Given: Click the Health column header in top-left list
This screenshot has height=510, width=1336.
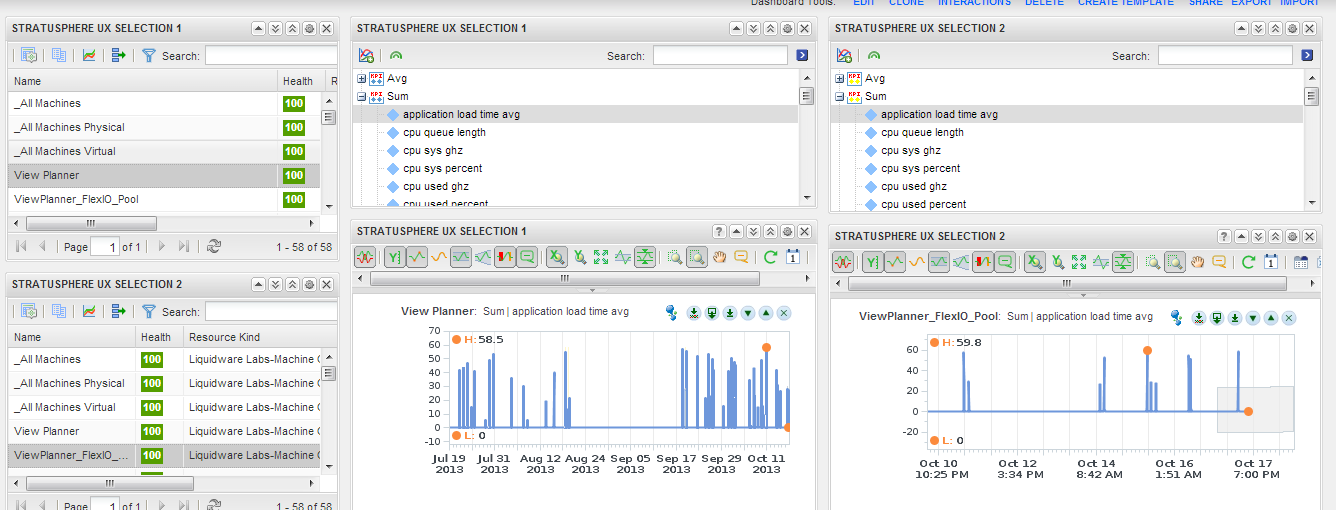Looking at the screenshot, I should pos(298,81).
